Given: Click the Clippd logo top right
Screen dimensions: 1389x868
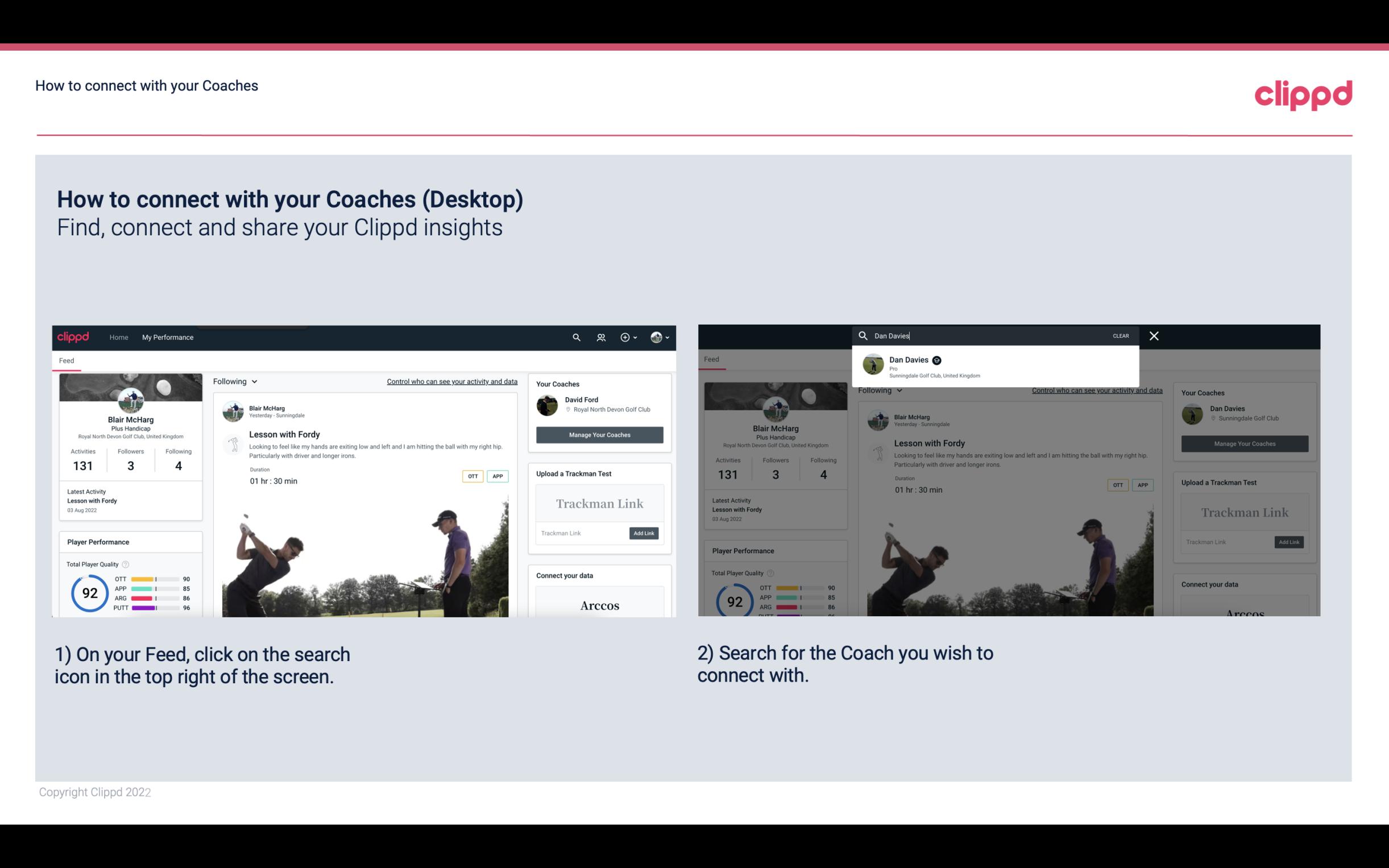Looking at the screenshot, I should 1303,93.
